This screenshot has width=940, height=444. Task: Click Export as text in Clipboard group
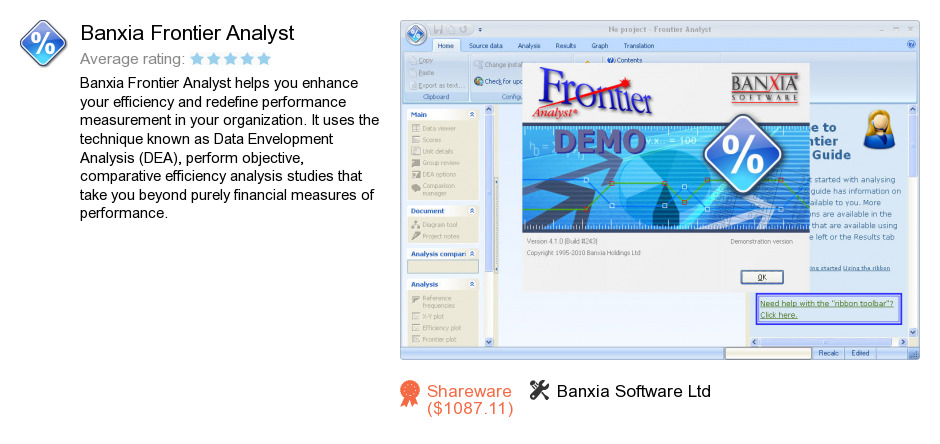[437, 85]
